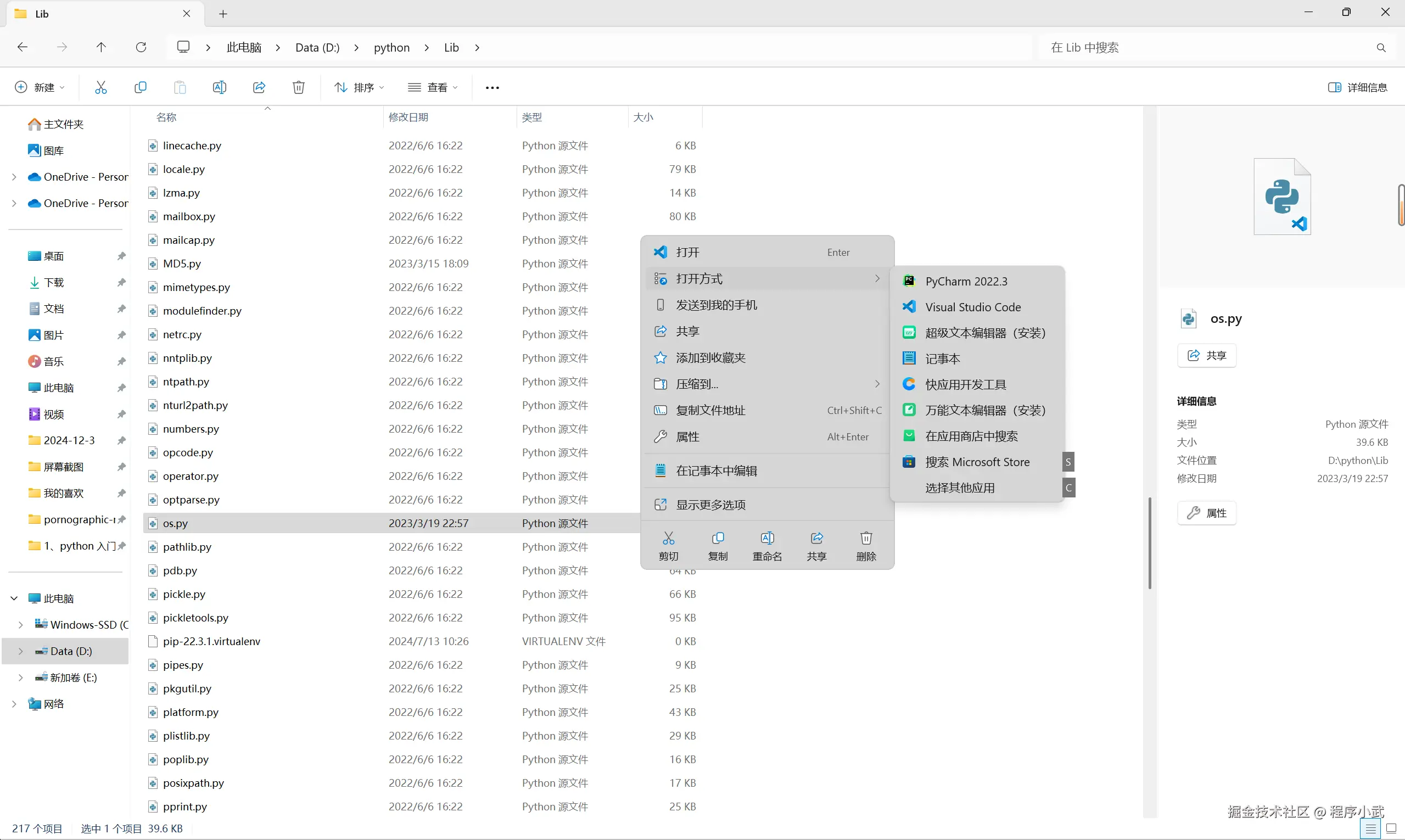Click Copy icon in context menu
This screenshot has height=840, width=1405.
717,546
